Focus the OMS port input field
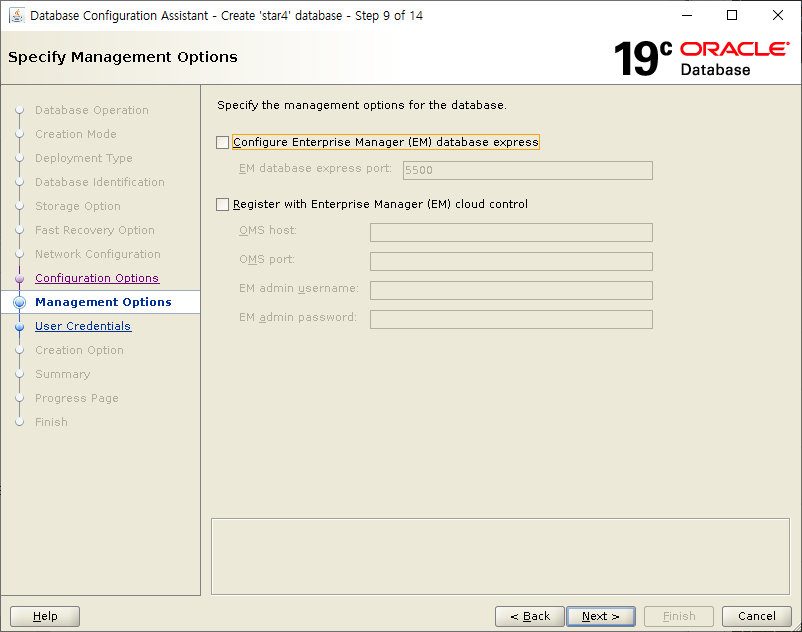802x632 pixels. 511,261
